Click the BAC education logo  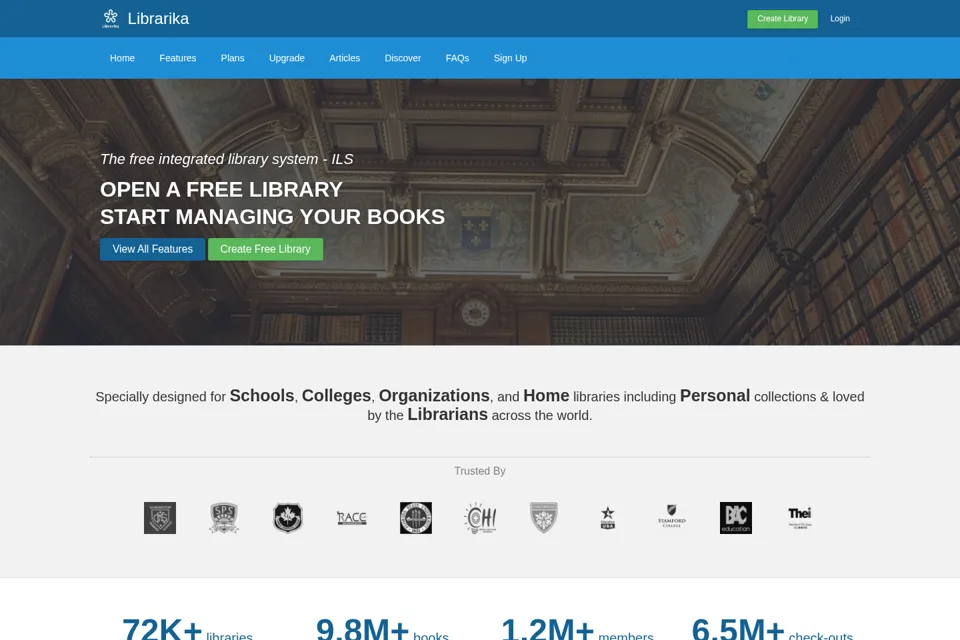pyautogui.click(x=735, y=518)
